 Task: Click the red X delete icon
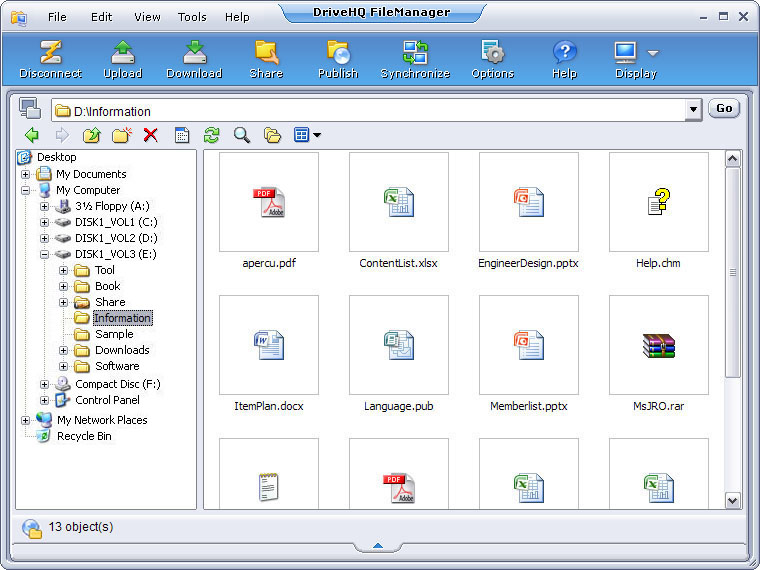click(x=151, y=135)
